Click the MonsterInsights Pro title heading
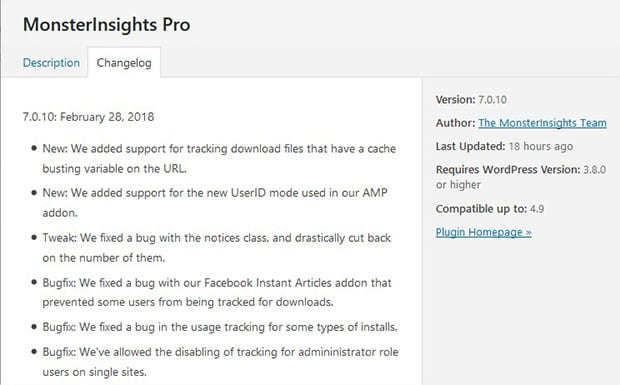Image resolution: width=620 pixels, height=385 pixels. (x=106, y=25)
